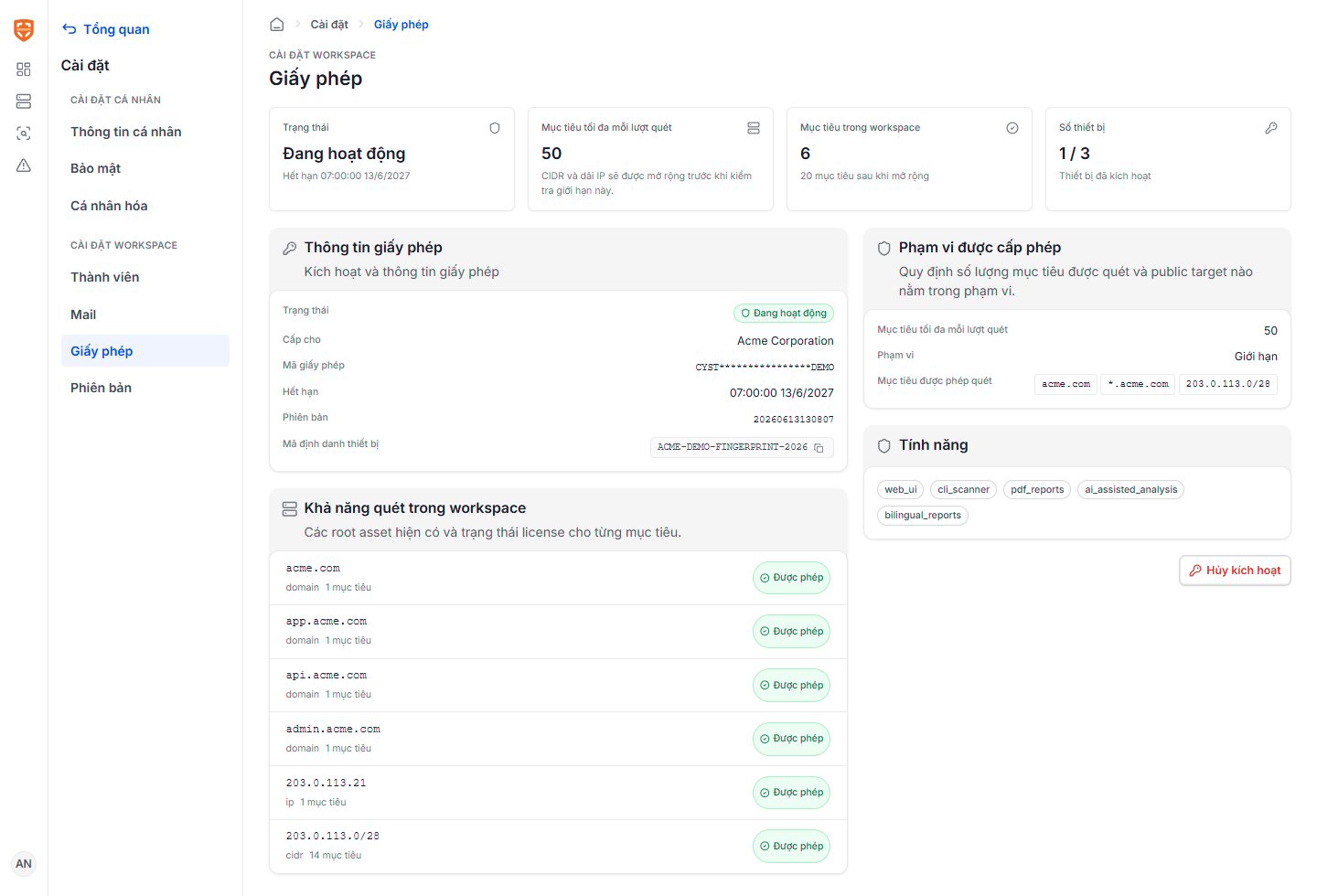This screenshot has height=896, width=1317.
Task: Click the version value 20260613130807
Action: (793, 420)
